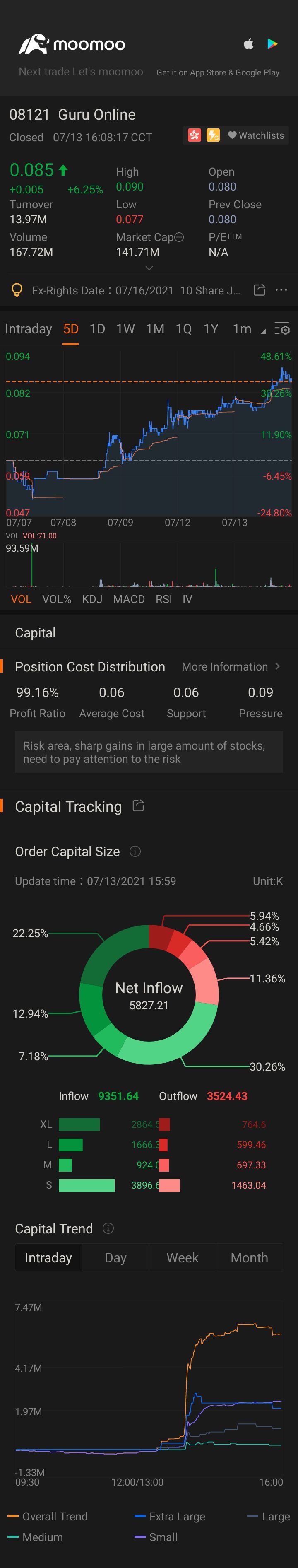Viewport: 298px width, 1568px height.
Task: Tap the Net Inflow donut chart center
Action: [x=149, y=995]
